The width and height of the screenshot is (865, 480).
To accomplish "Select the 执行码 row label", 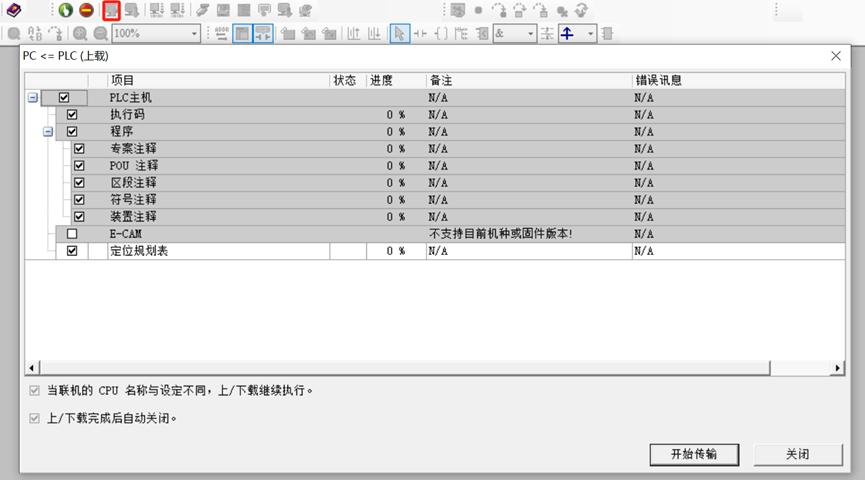I will click(x=127, y=115).
